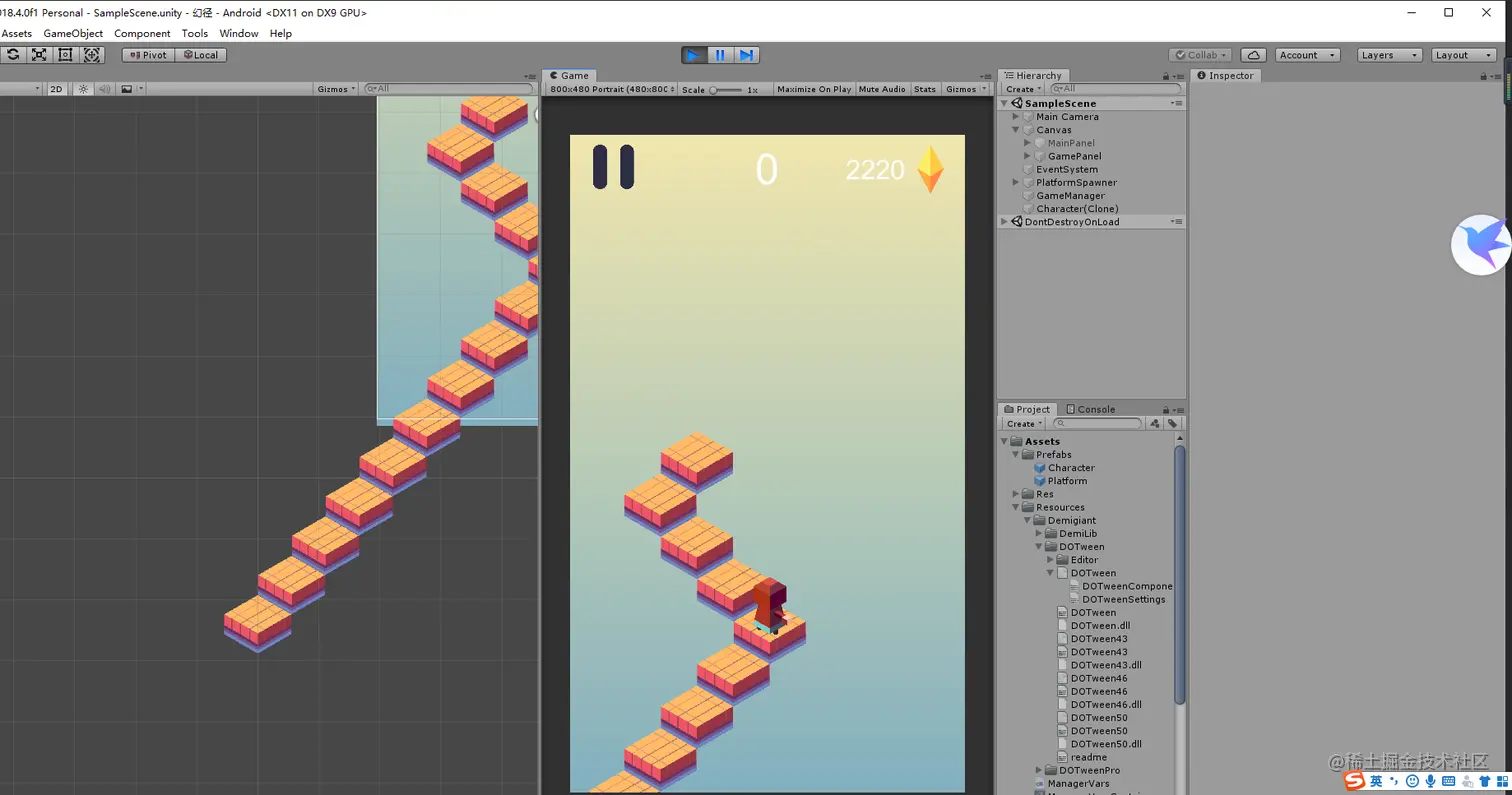The height and width of the screenshot is (795, 1512).
Task: Click the in-game pause button
Action: point(613,167)
